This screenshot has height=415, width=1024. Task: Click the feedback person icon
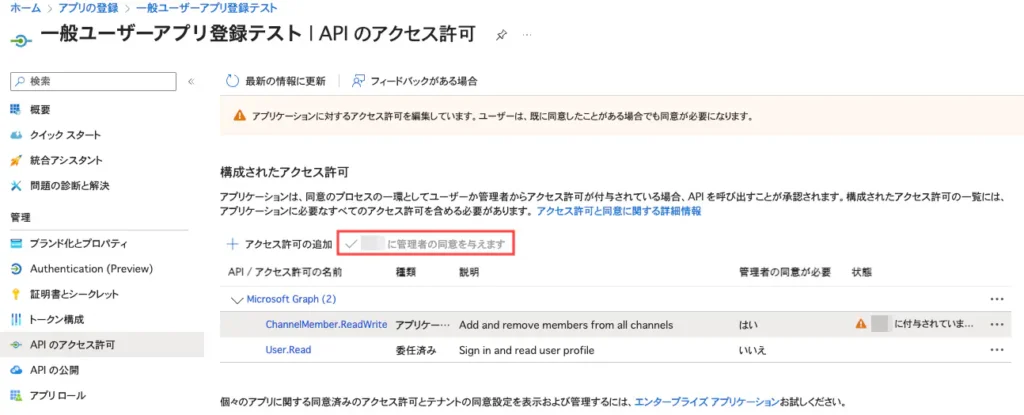tap(358, 81)
